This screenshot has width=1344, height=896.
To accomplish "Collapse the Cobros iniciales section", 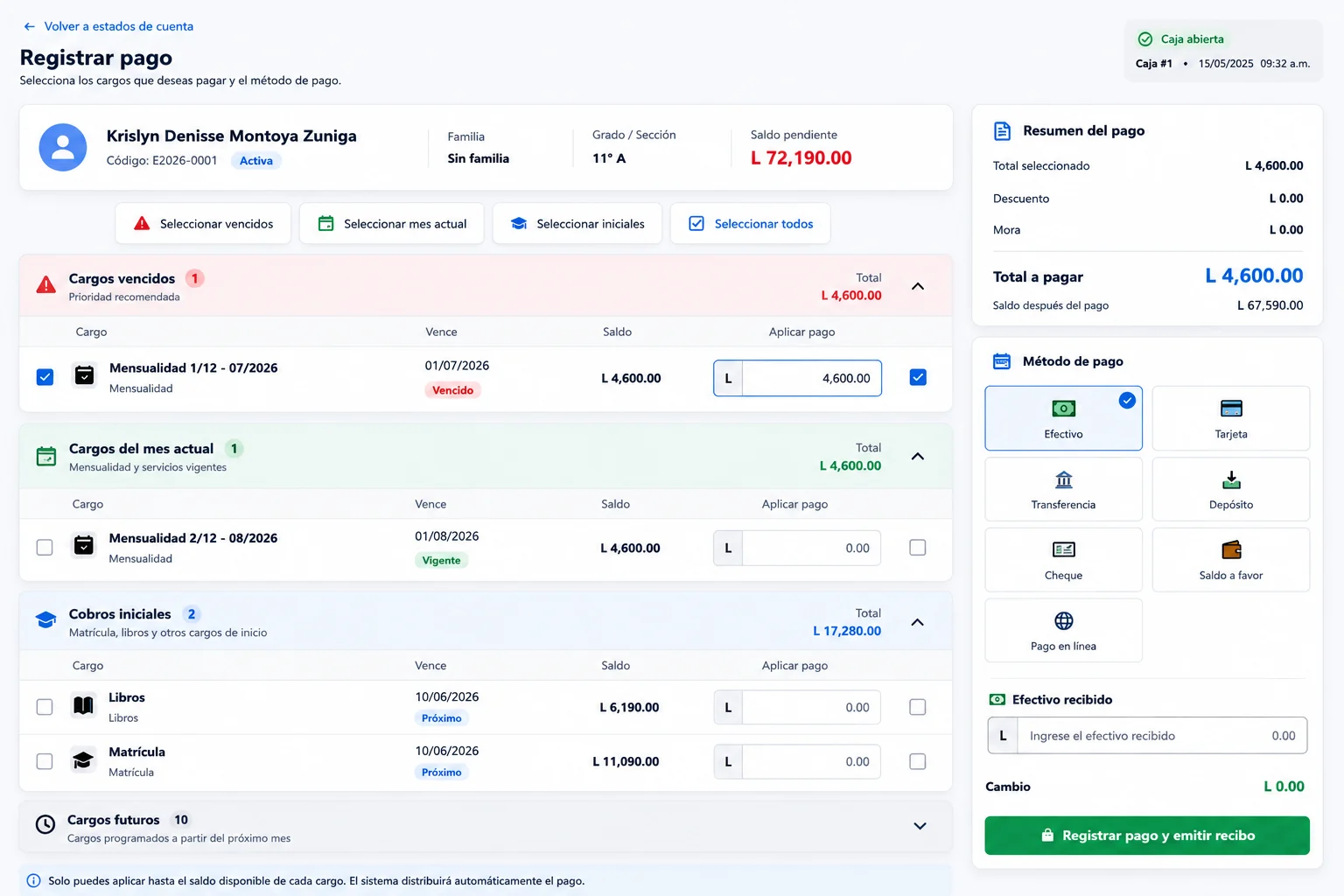I will coord(918,622).
